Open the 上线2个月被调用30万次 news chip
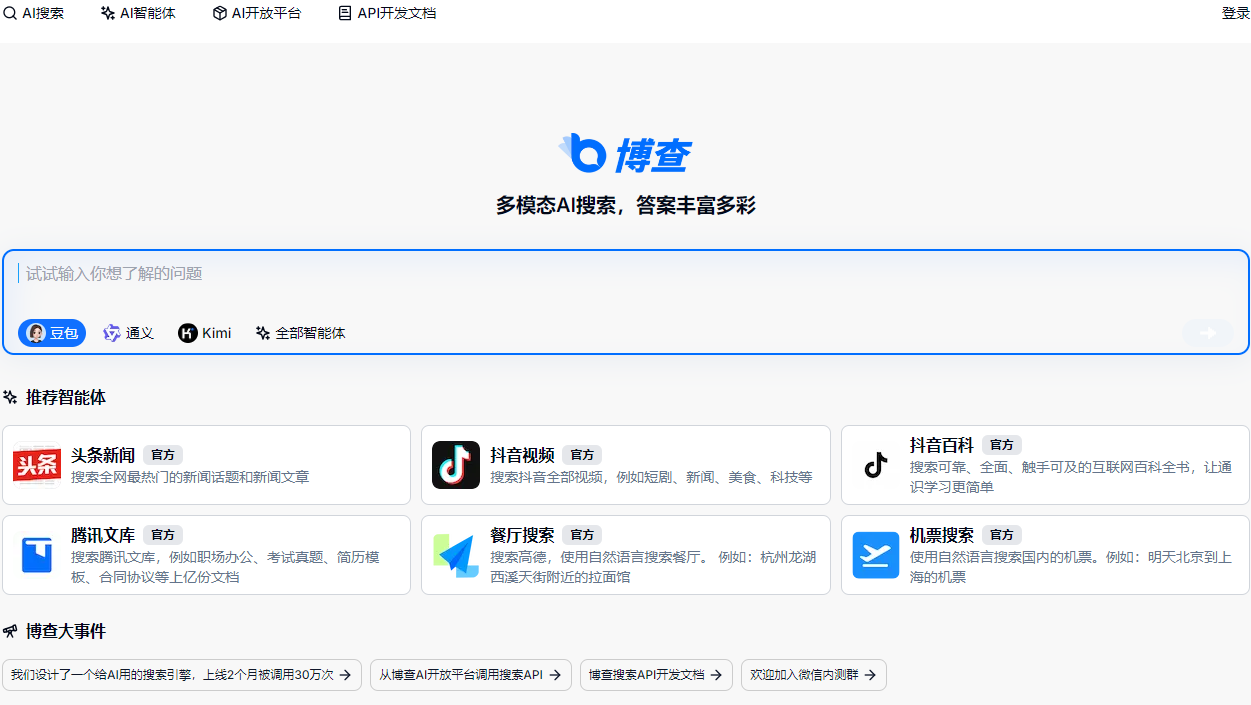This screenshot has height=705, width=1251. point(181,675)
